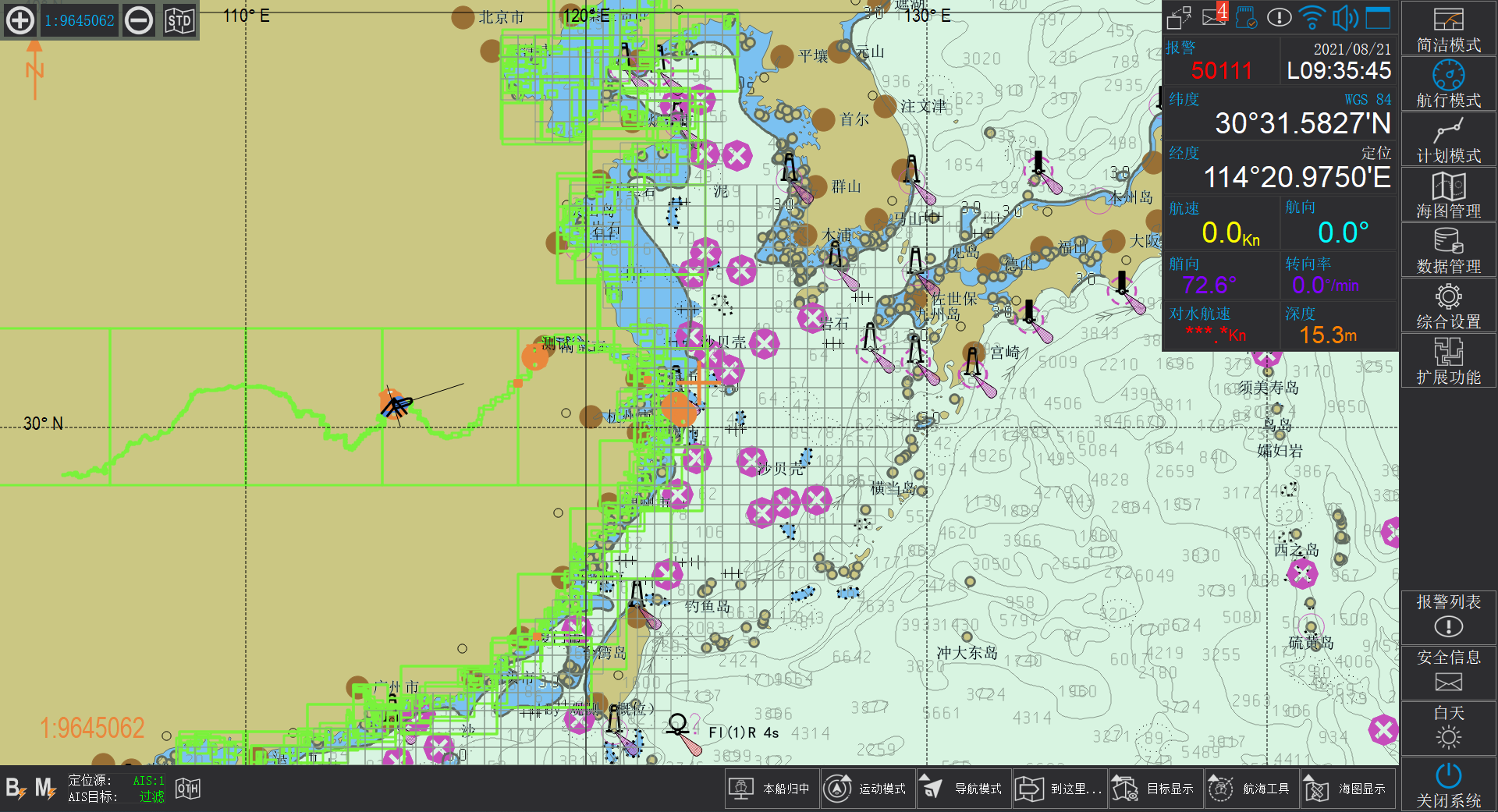The image size is (1498, 812).
Task: Click 关闭系统 shutdown system button
Action: coord(1448,784)
